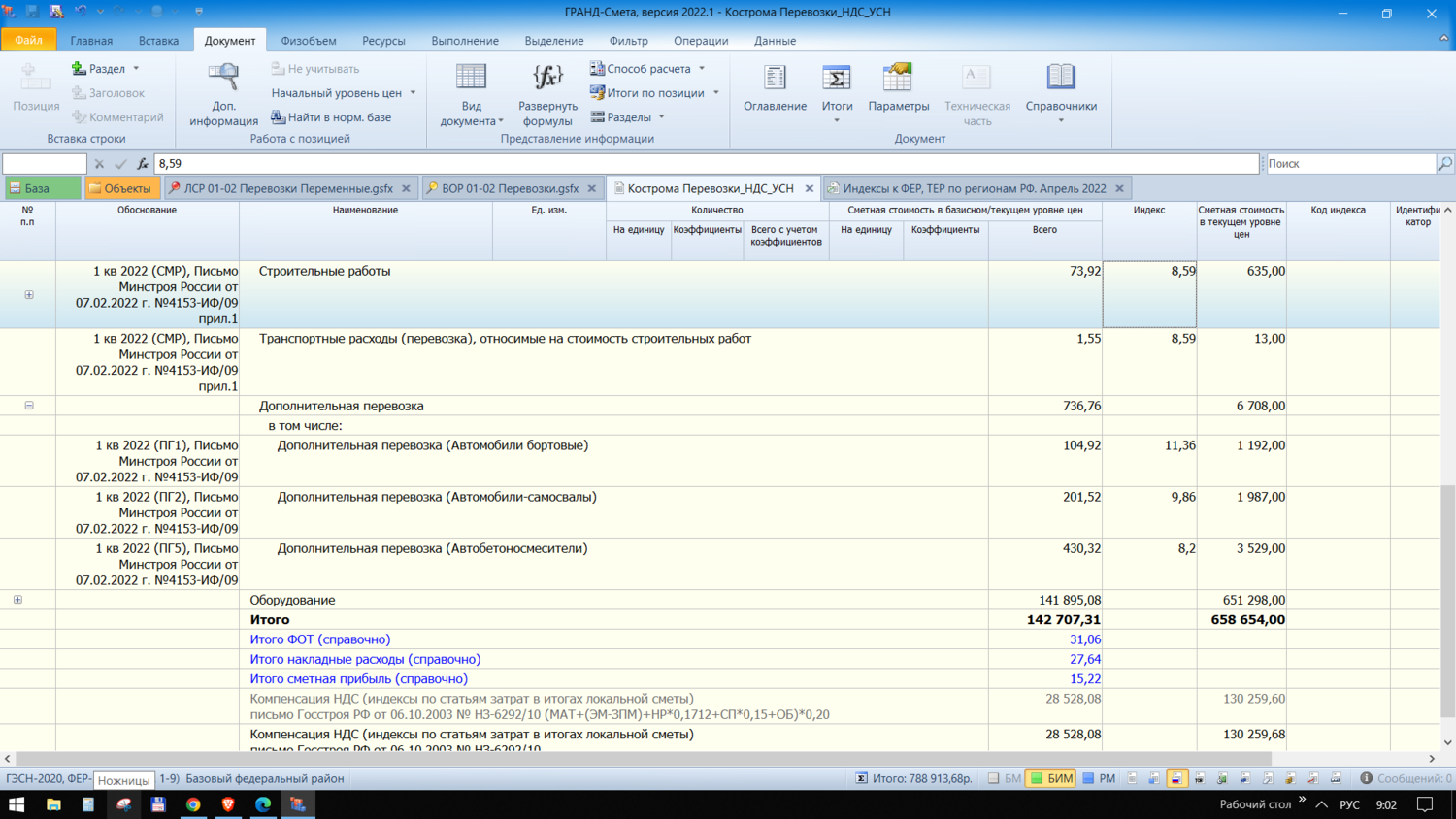
Task: Expand the Оборудование row
Action: click(17, 600)
